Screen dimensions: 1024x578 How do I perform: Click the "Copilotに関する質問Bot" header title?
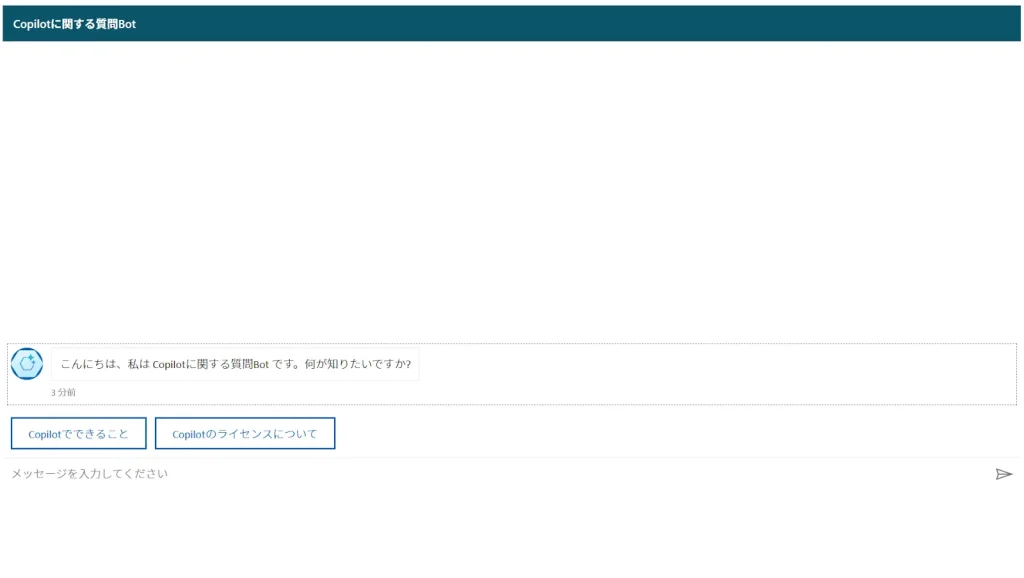[75, 24]
